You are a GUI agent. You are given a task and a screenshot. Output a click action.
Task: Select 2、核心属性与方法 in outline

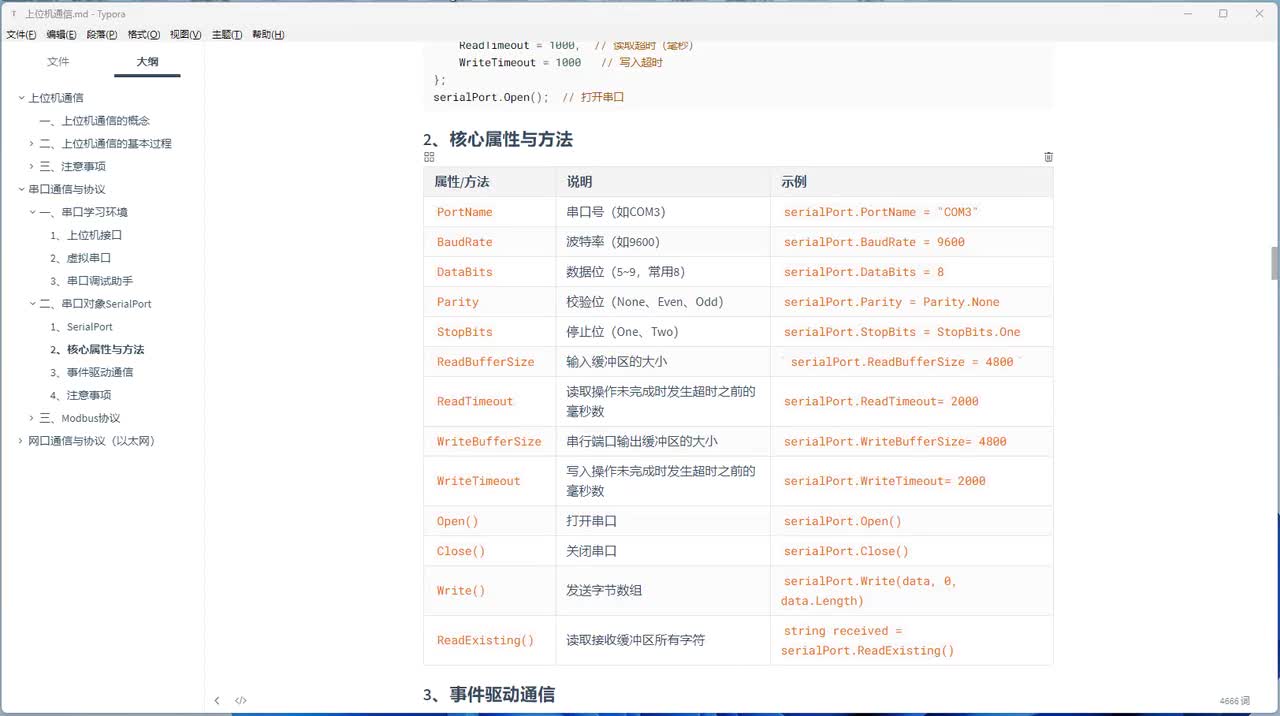[x=97, y=350]
